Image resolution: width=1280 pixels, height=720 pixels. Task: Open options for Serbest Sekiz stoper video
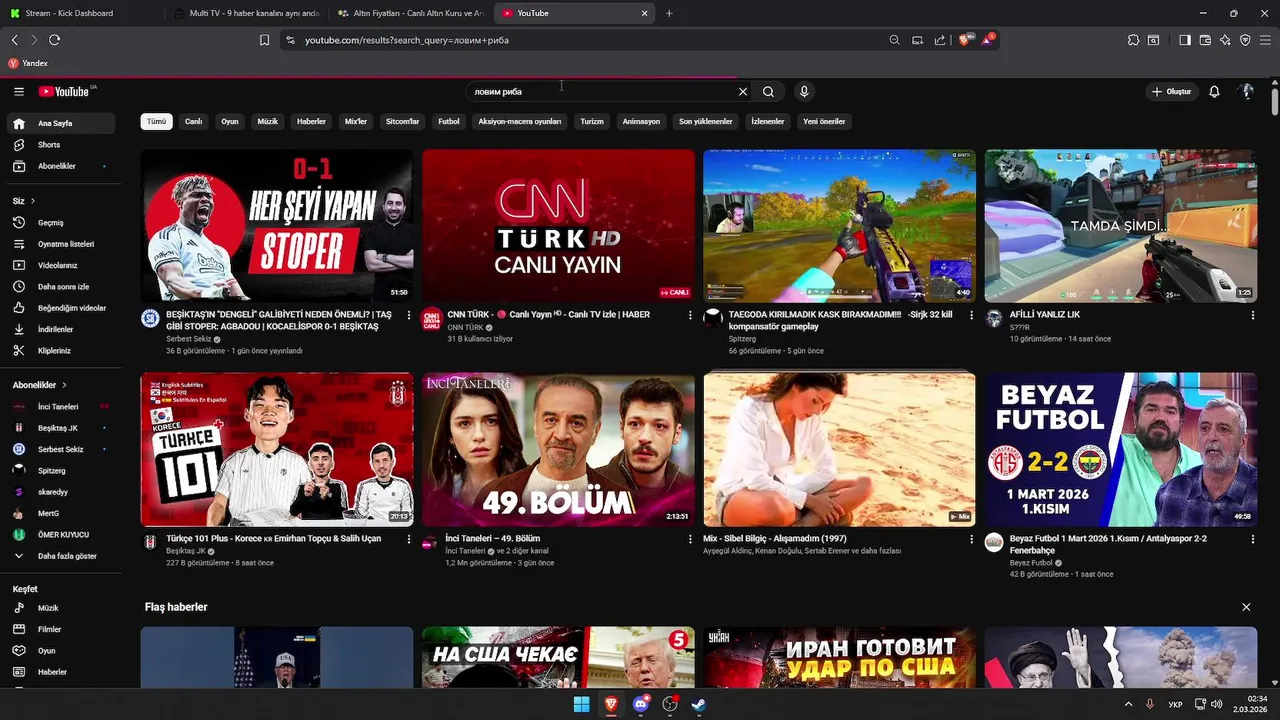pos(408,315)
